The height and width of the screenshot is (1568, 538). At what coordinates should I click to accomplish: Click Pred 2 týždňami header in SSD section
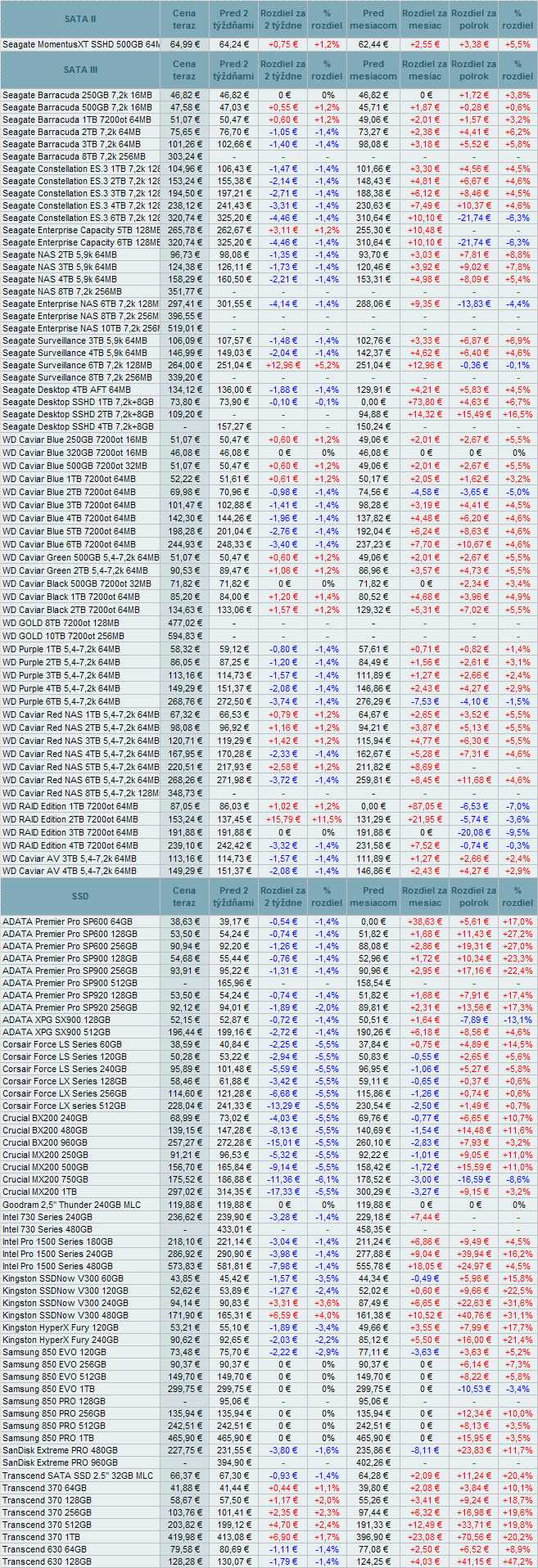point(234,896)
